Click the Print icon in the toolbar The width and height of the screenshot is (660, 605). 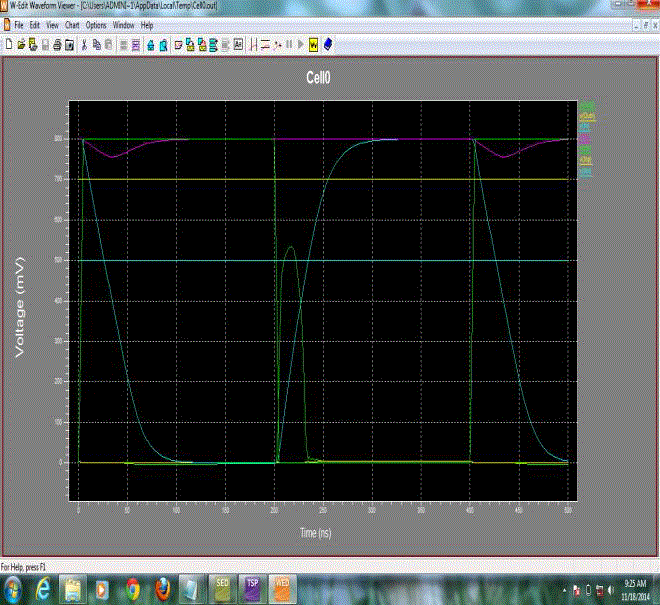pos(58,44)
